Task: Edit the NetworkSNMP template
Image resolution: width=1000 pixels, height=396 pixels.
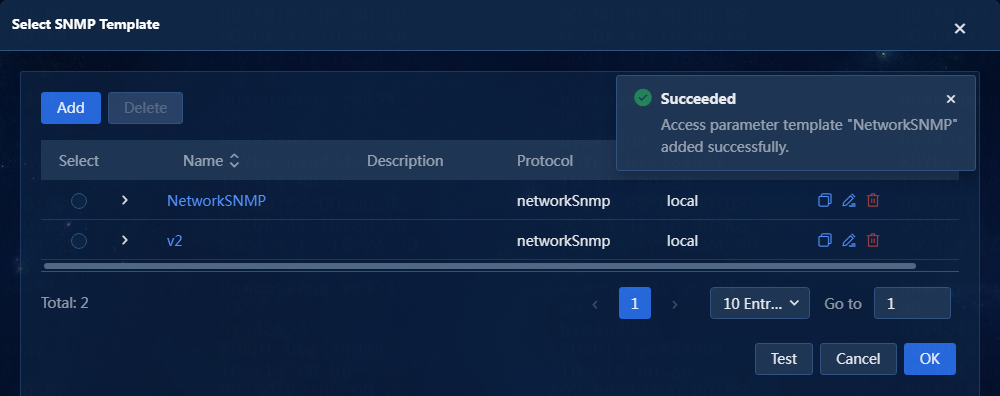Action: pyautogui.click(x=848, y=201)
